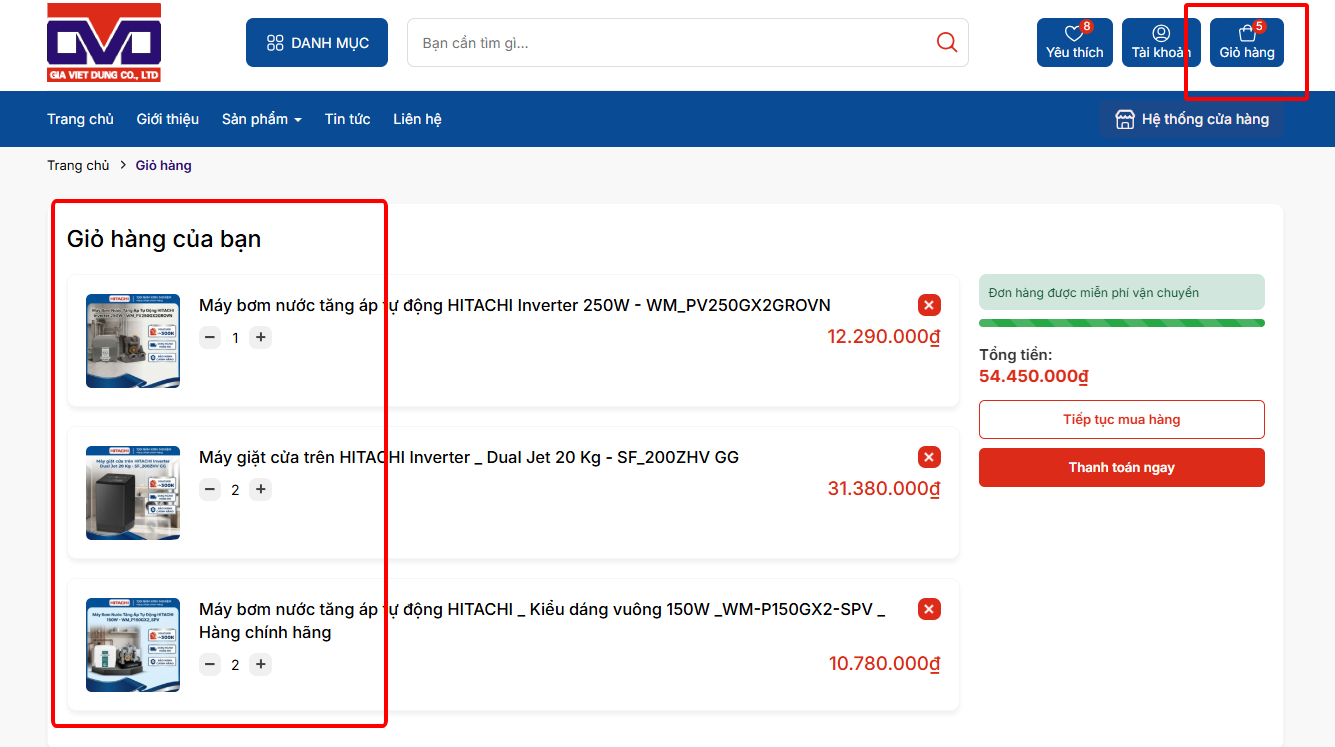Click the 'Tổng tiền:' label

click(1016, 355)
